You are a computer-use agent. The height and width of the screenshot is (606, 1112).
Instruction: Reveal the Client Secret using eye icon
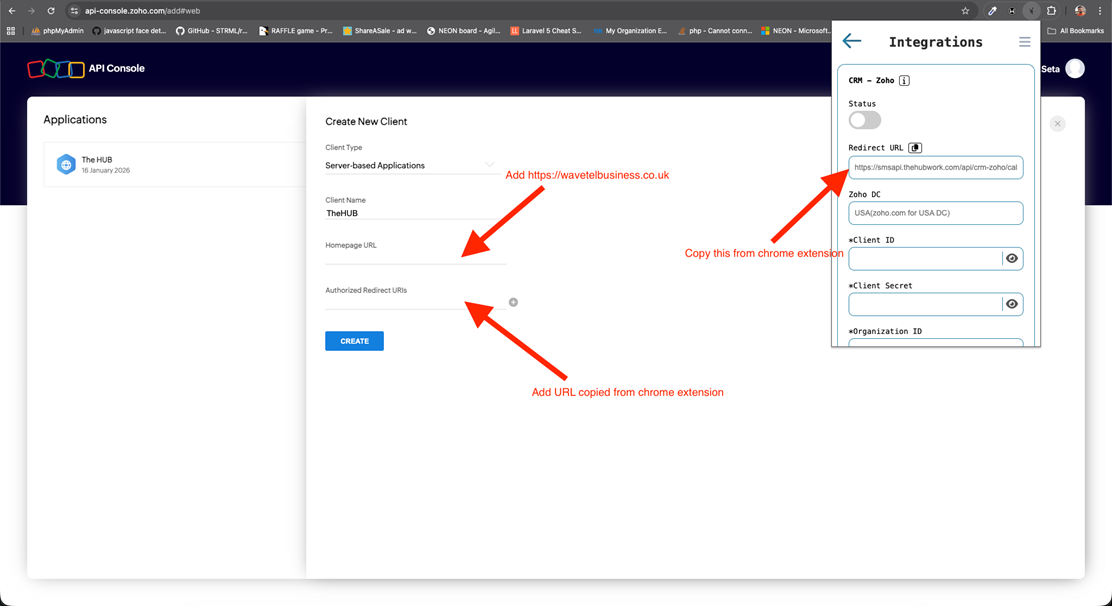pos(1012,304)
